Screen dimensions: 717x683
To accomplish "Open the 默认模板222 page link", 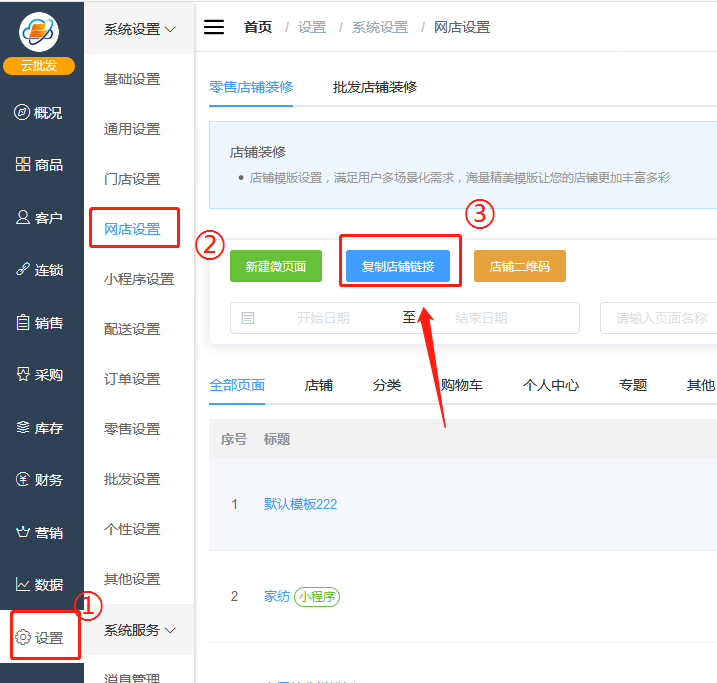I will [300, 504].
